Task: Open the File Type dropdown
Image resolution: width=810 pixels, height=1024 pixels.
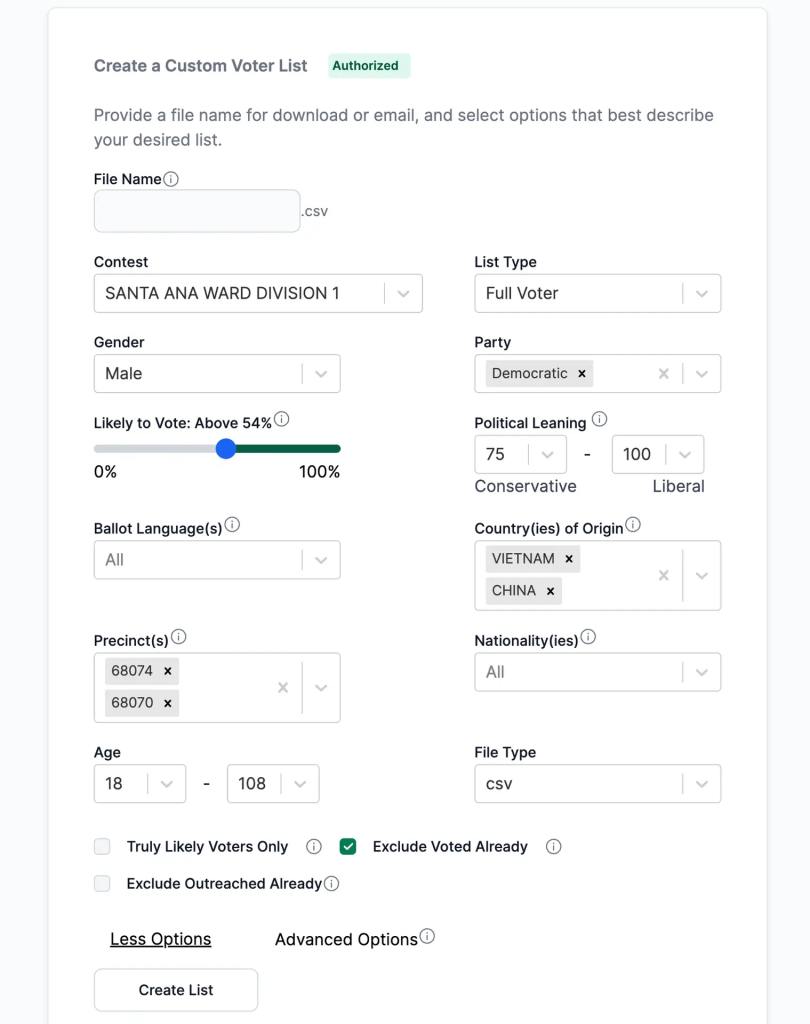Action: pyautogui.click(x=598, y=784)
